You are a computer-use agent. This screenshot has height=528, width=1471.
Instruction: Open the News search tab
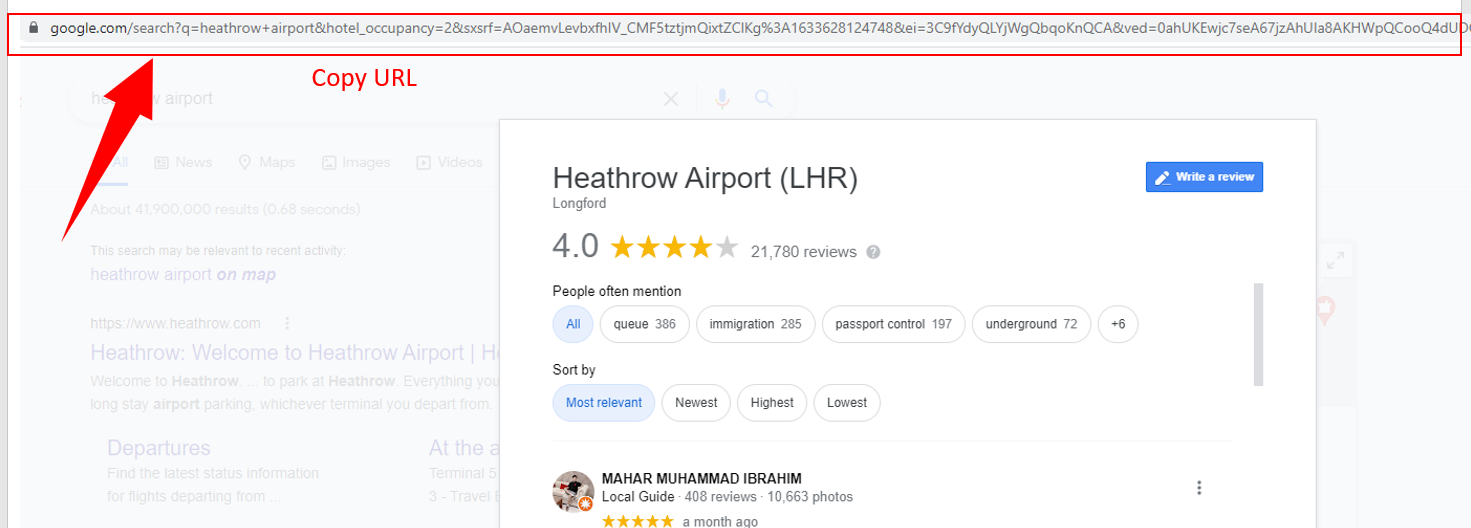tap(183, 162)
